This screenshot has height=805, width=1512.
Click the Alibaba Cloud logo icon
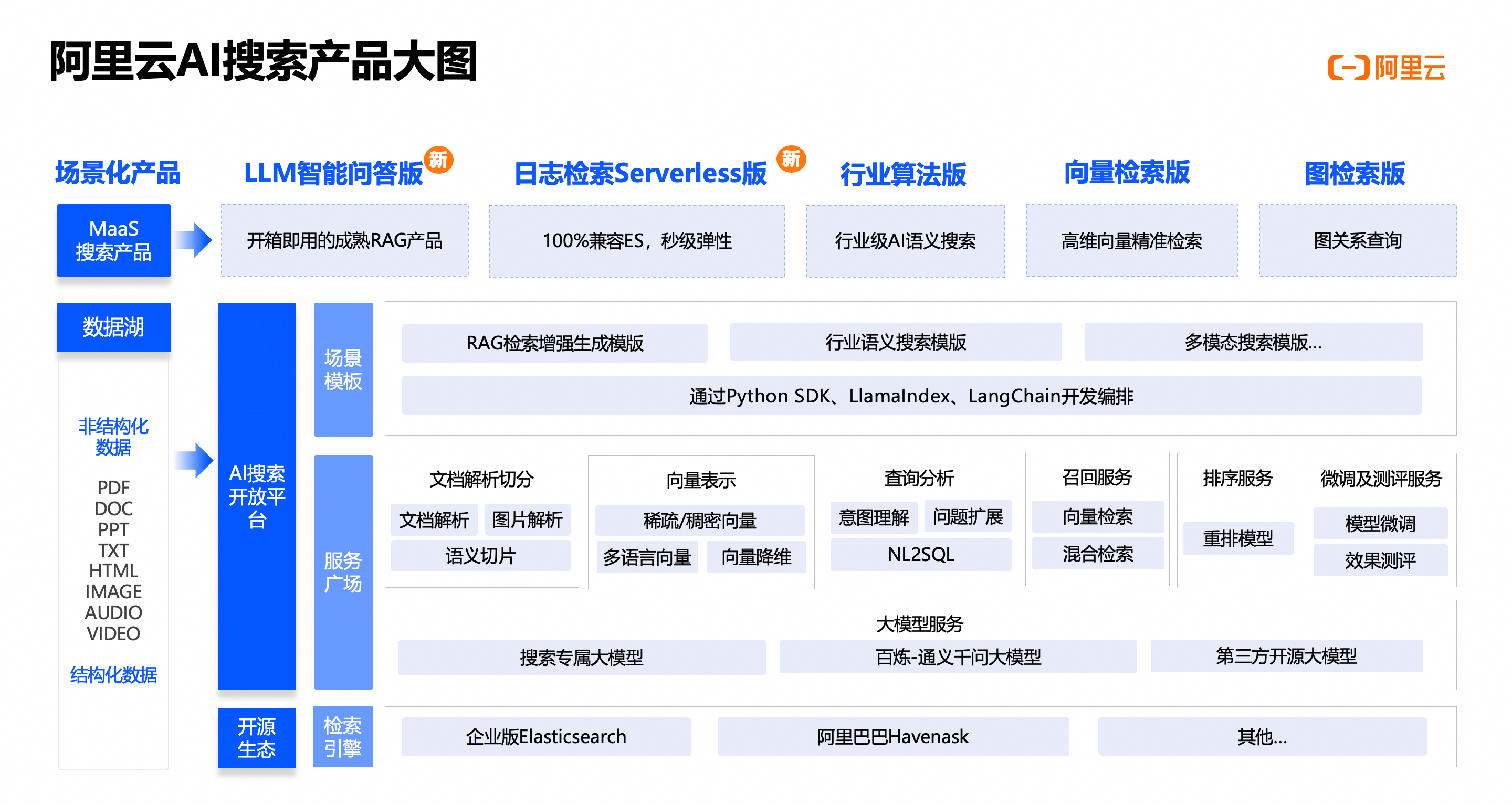(1349, 68)
